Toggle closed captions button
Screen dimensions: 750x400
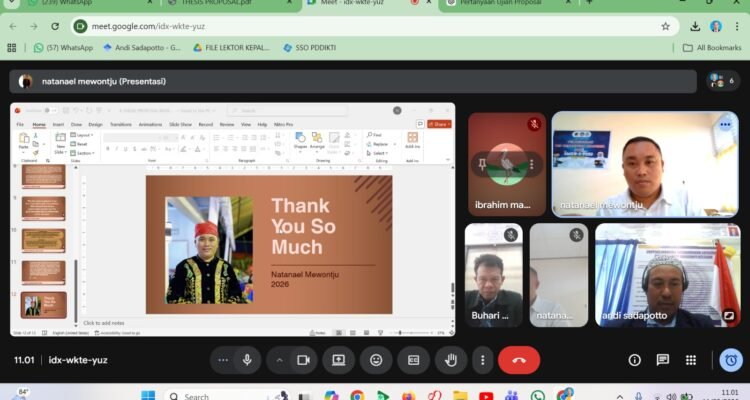click(x=413, y=360)
